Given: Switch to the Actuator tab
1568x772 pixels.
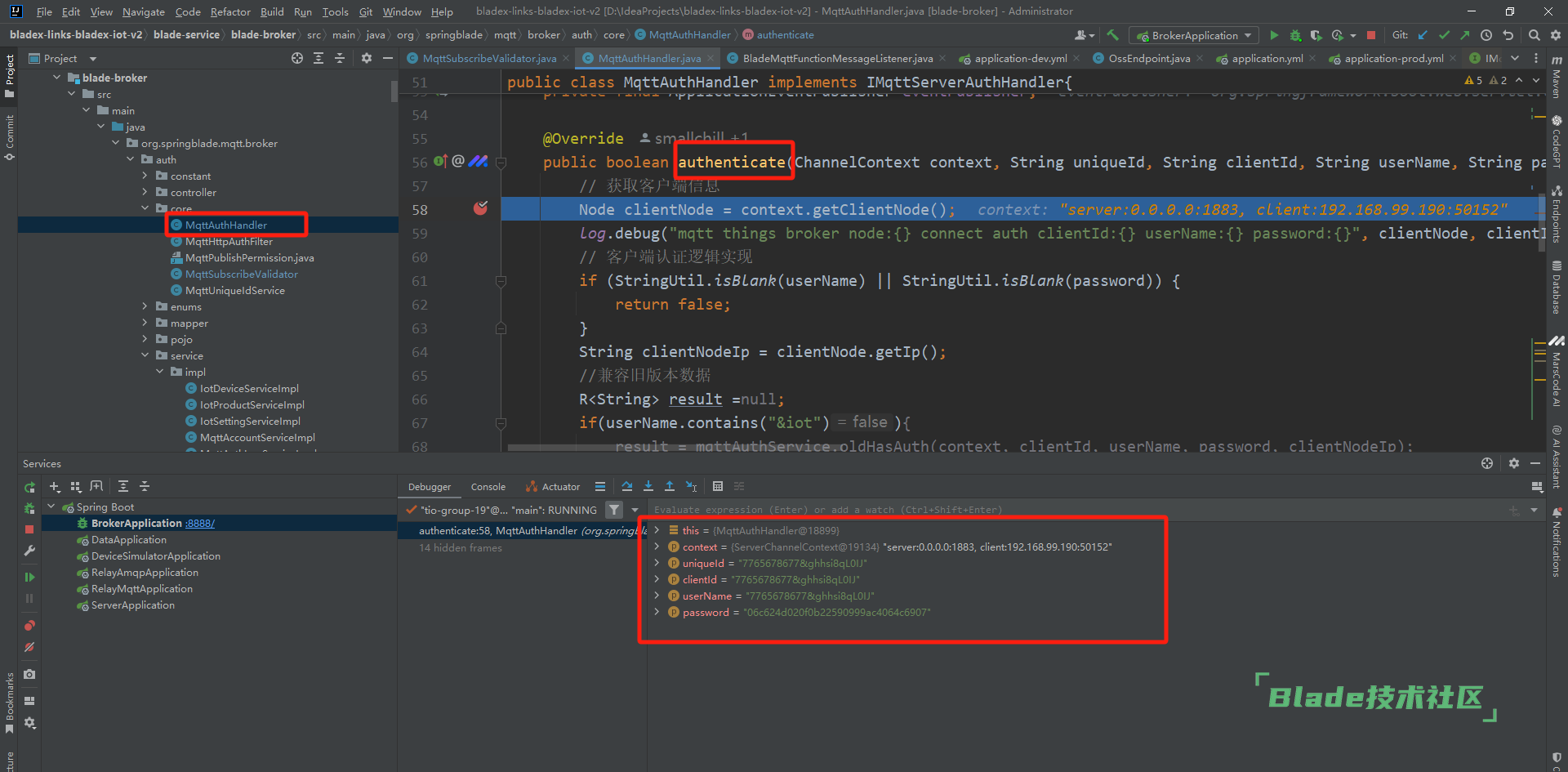Looking at the screenshot, I should pyautogui.click(x=553, y=486).
